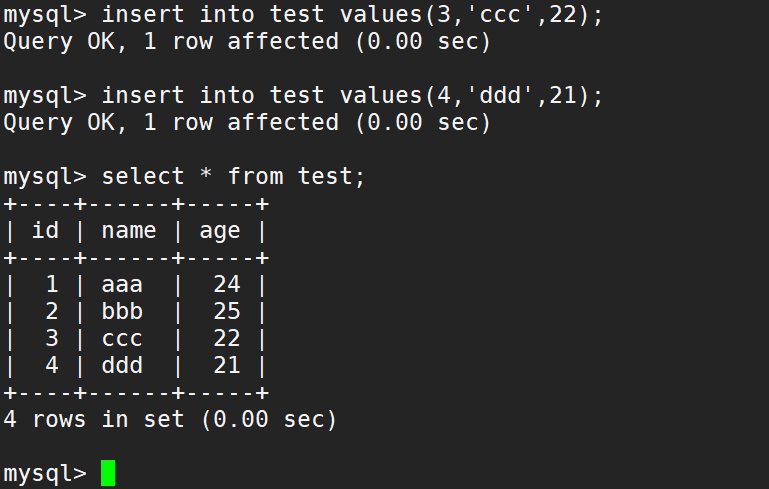The width and height of the screenshot is (769, 489).
Task: Click id value 2 in the table
Action: coord(52,312)
